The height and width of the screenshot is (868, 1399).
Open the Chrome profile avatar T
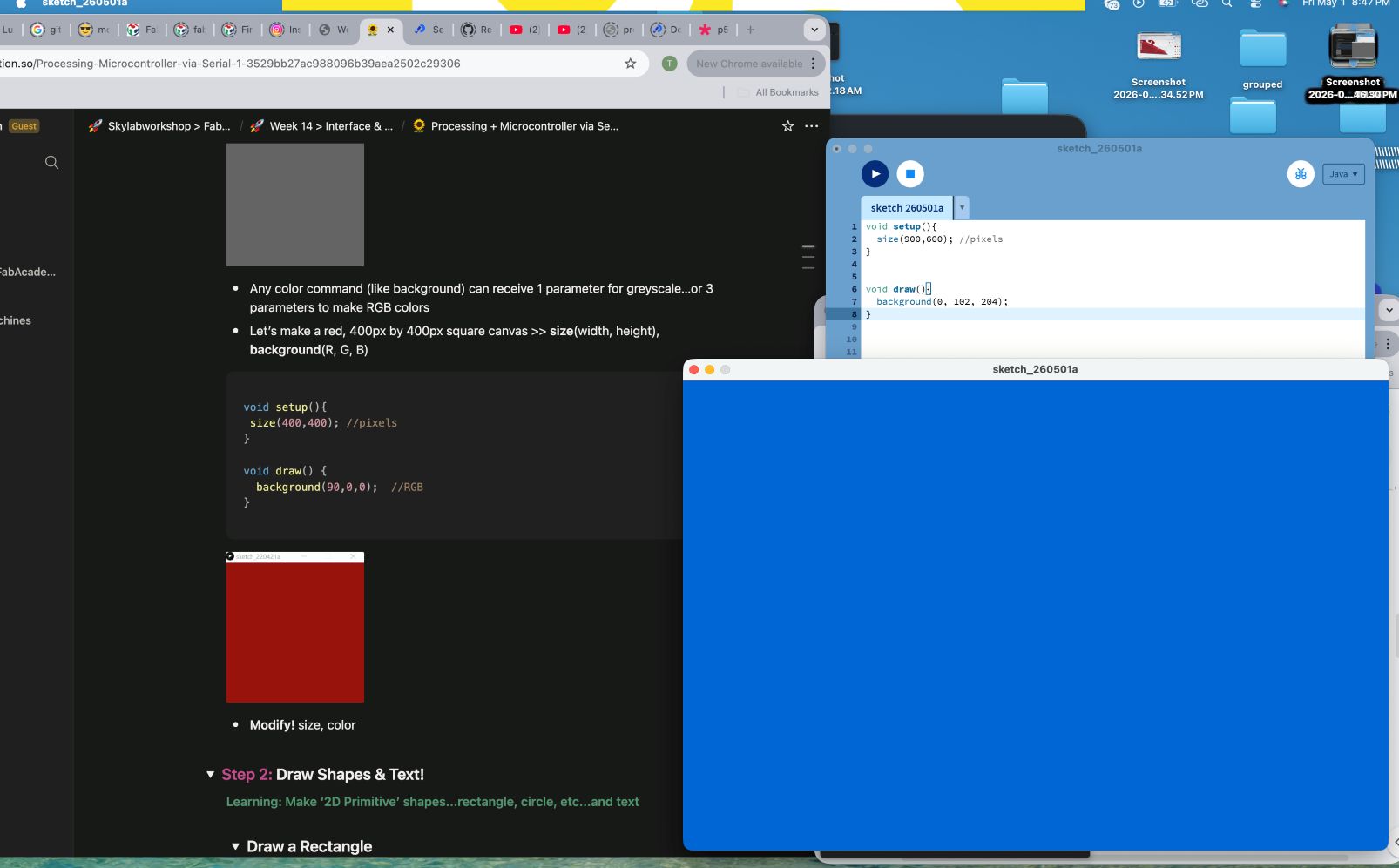point(669,64)
